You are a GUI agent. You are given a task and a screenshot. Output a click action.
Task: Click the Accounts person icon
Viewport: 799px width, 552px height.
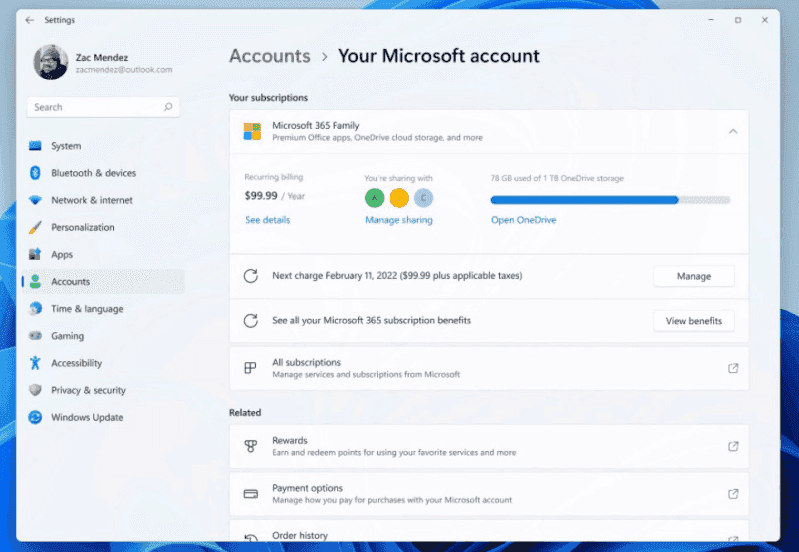(x=35, y=281)
